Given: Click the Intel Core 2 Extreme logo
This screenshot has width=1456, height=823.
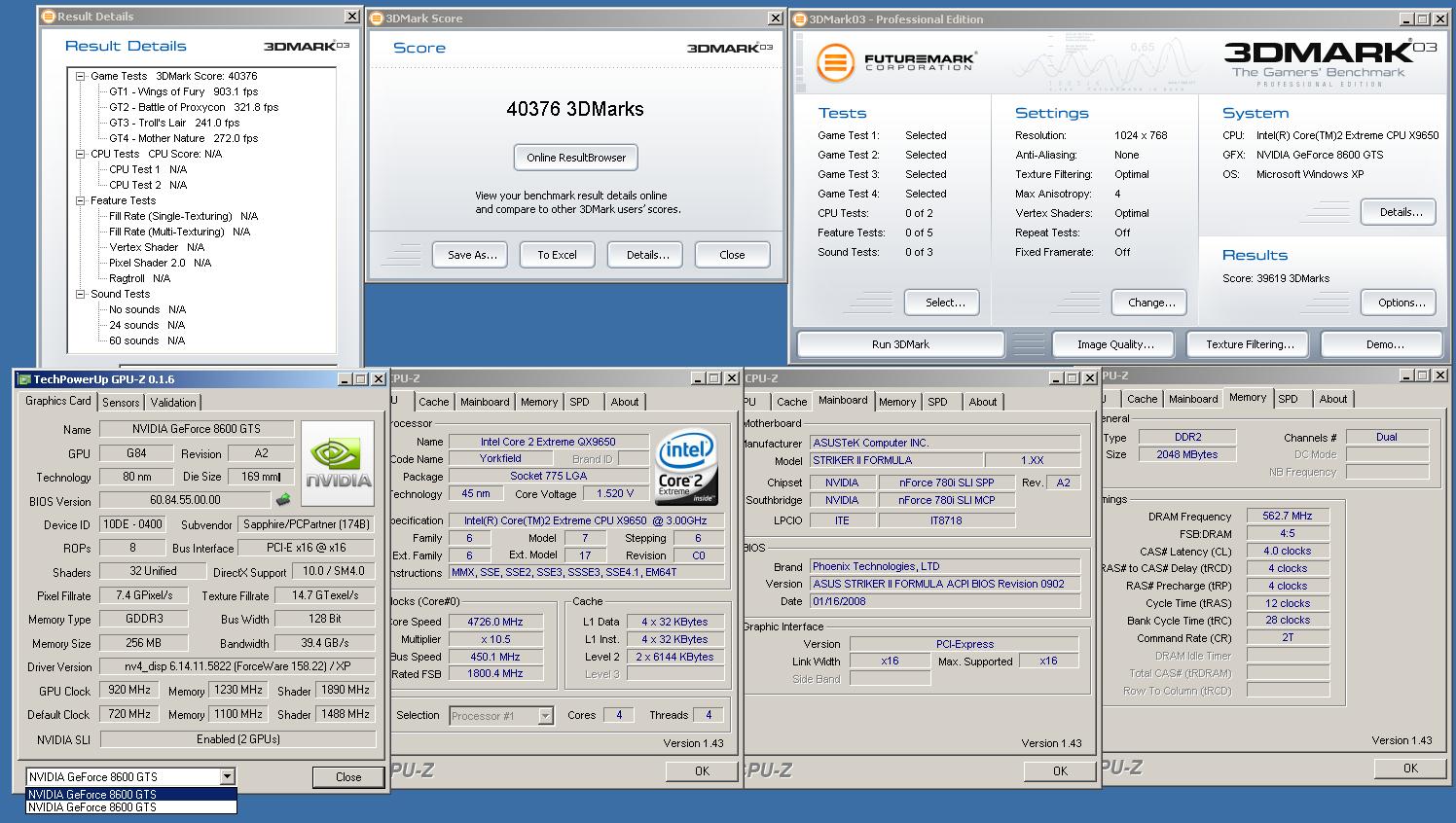Looking at the screenshot, I should [x=687, y=467].
